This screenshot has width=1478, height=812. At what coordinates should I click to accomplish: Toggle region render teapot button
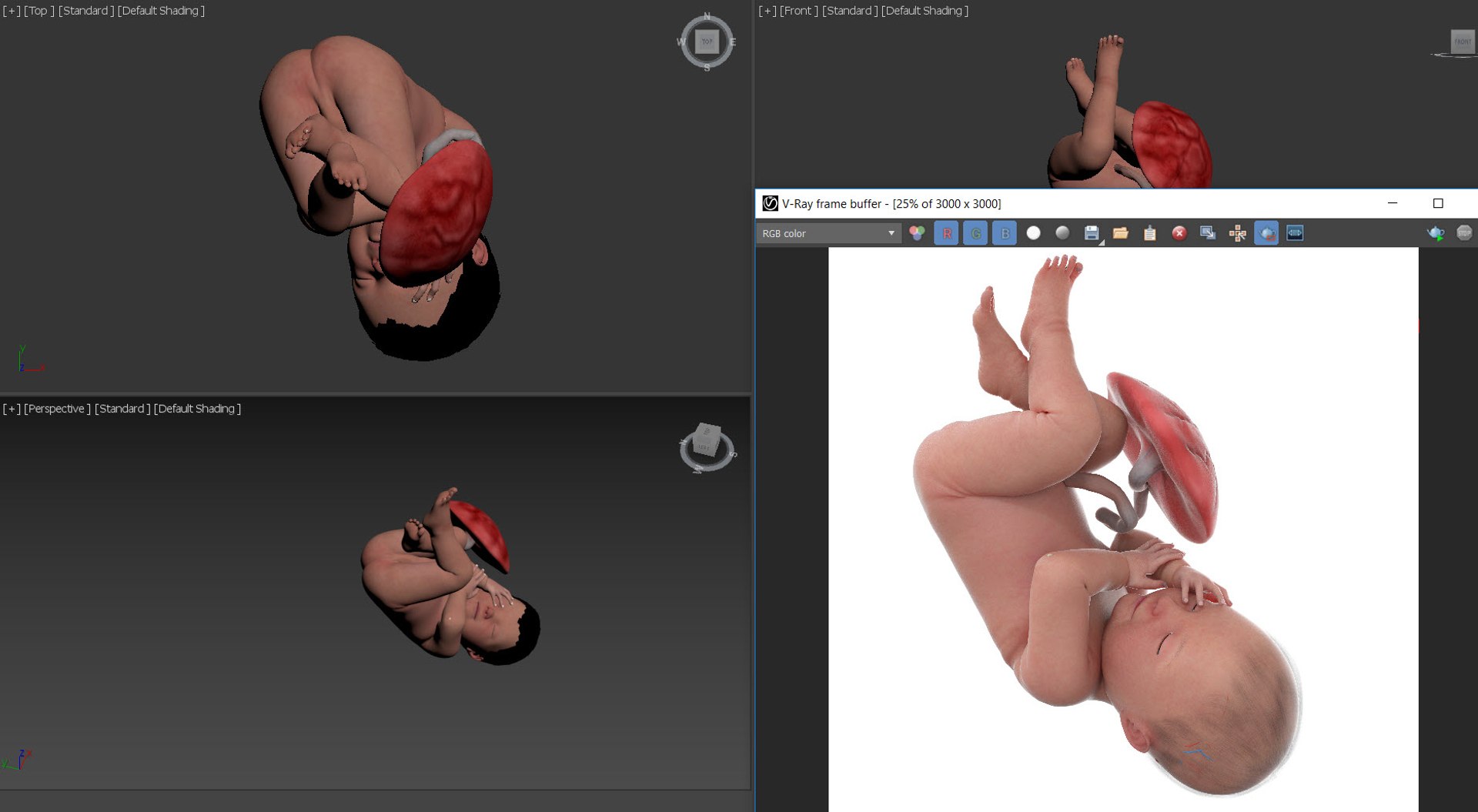[1266, 233]
